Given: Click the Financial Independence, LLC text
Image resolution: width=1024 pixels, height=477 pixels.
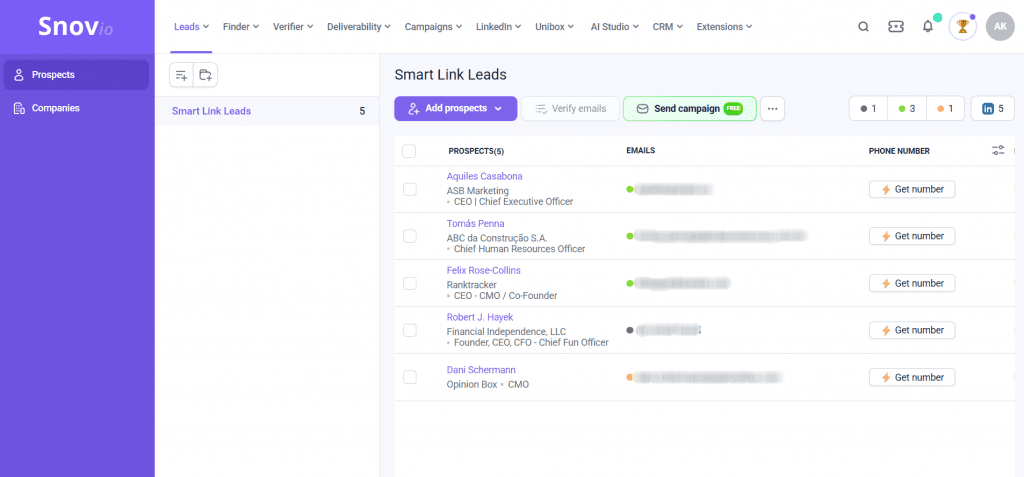Looking at the screenshot, I should click(x=506, y=331).
